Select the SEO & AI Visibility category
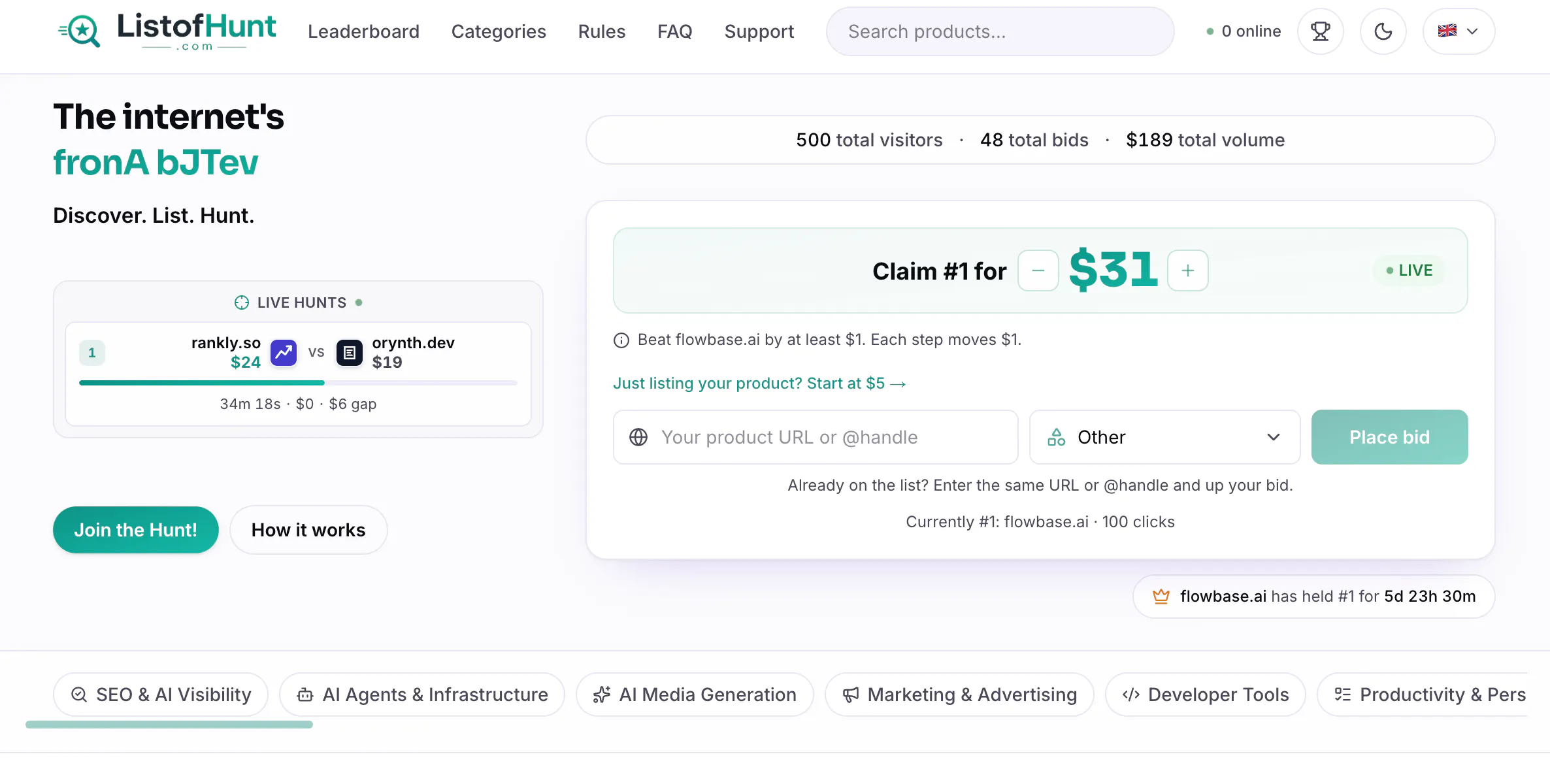 click(161, 694)
